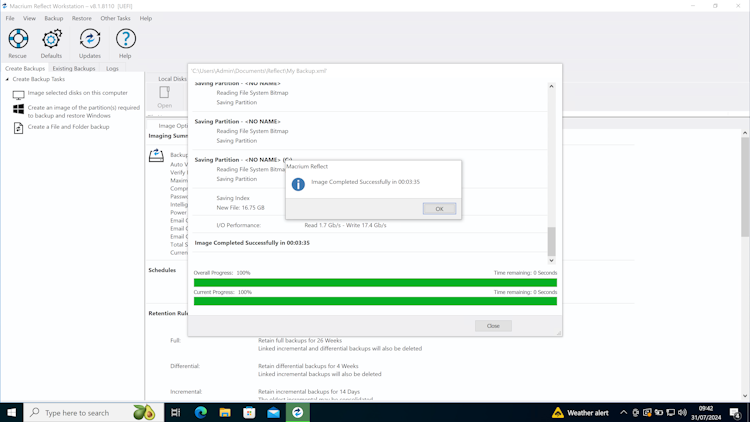This screenshot has width=750, height=422.
Task: Click the backup drive icon under Imaging Summary
Action: 156,155
